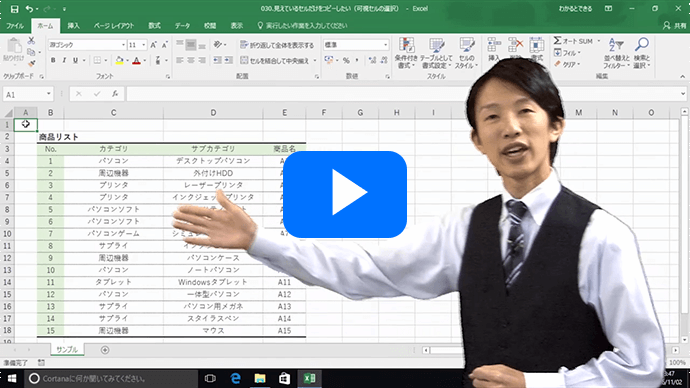Open the number format dropdown

(x=385, y=45)
